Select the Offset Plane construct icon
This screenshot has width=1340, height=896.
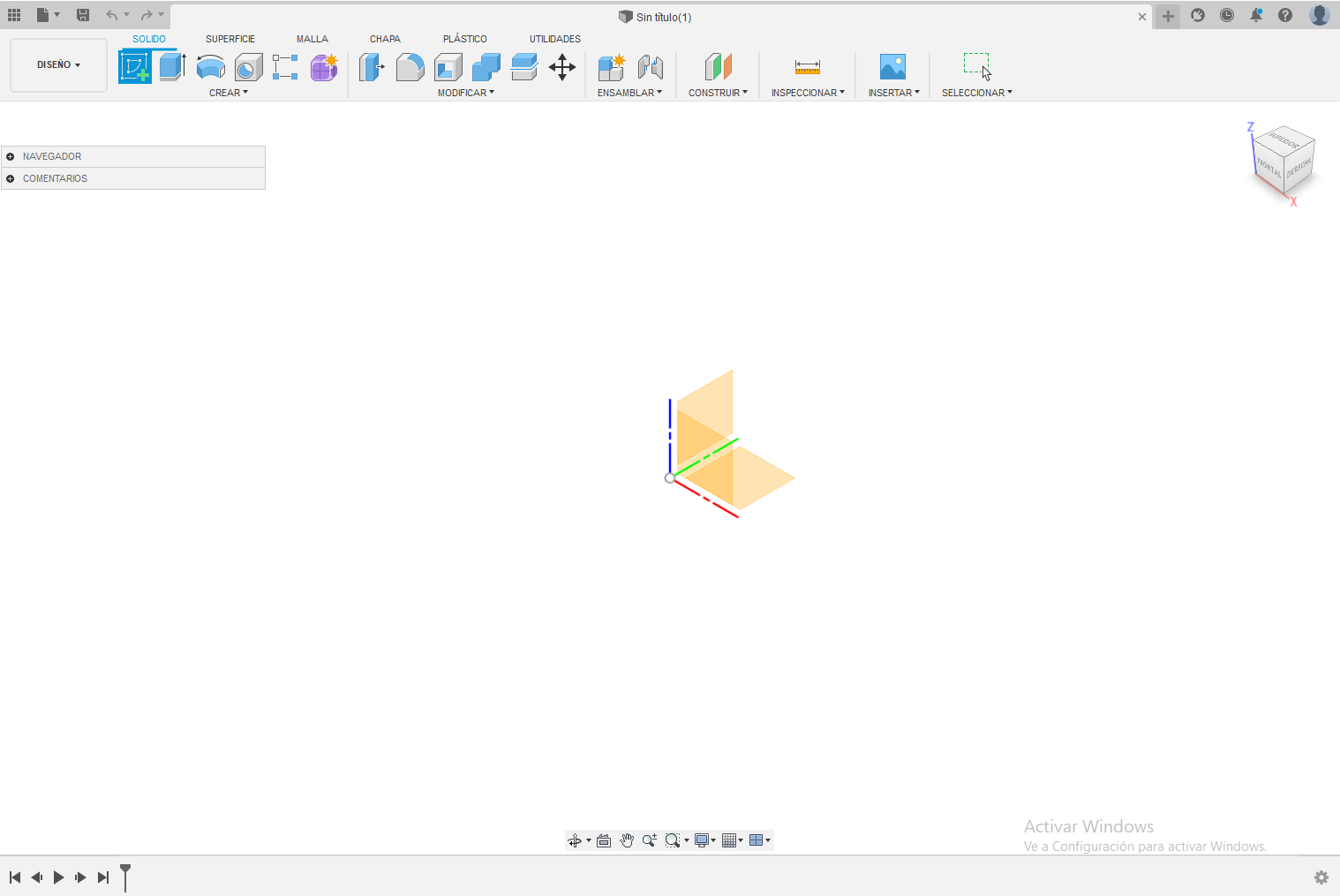pos(719,67)
